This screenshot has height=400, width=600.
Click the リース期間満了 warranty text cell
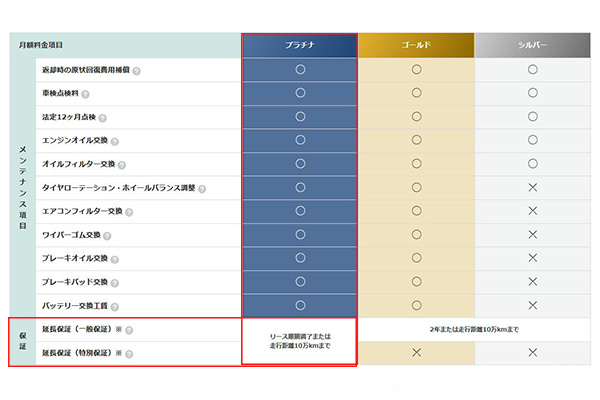(300, 341)
